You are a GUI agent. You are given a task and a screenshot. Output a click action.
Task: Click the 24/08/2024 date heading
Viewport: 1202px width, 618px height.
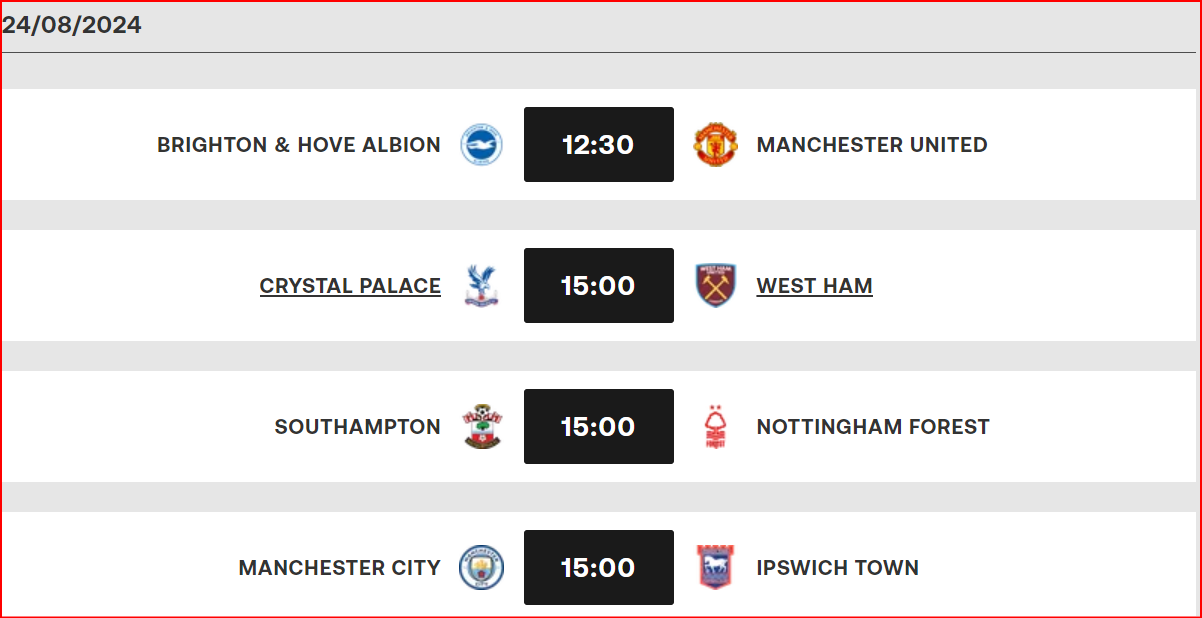71,26
